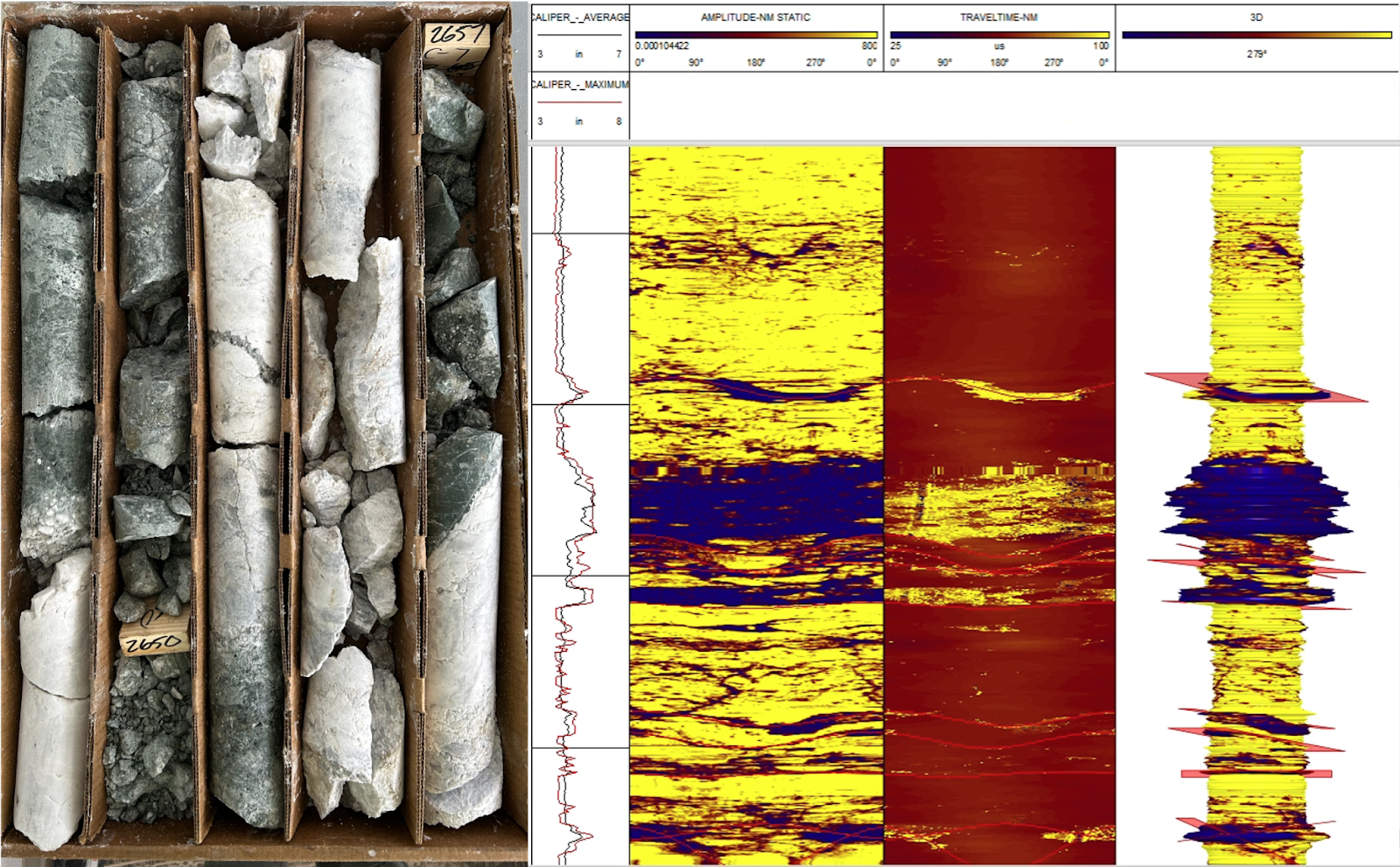Click the 2650 depth marker in core photo
Image resolution: width=1400 pixels, height=867 pixels.
click(x=154, y=635)
